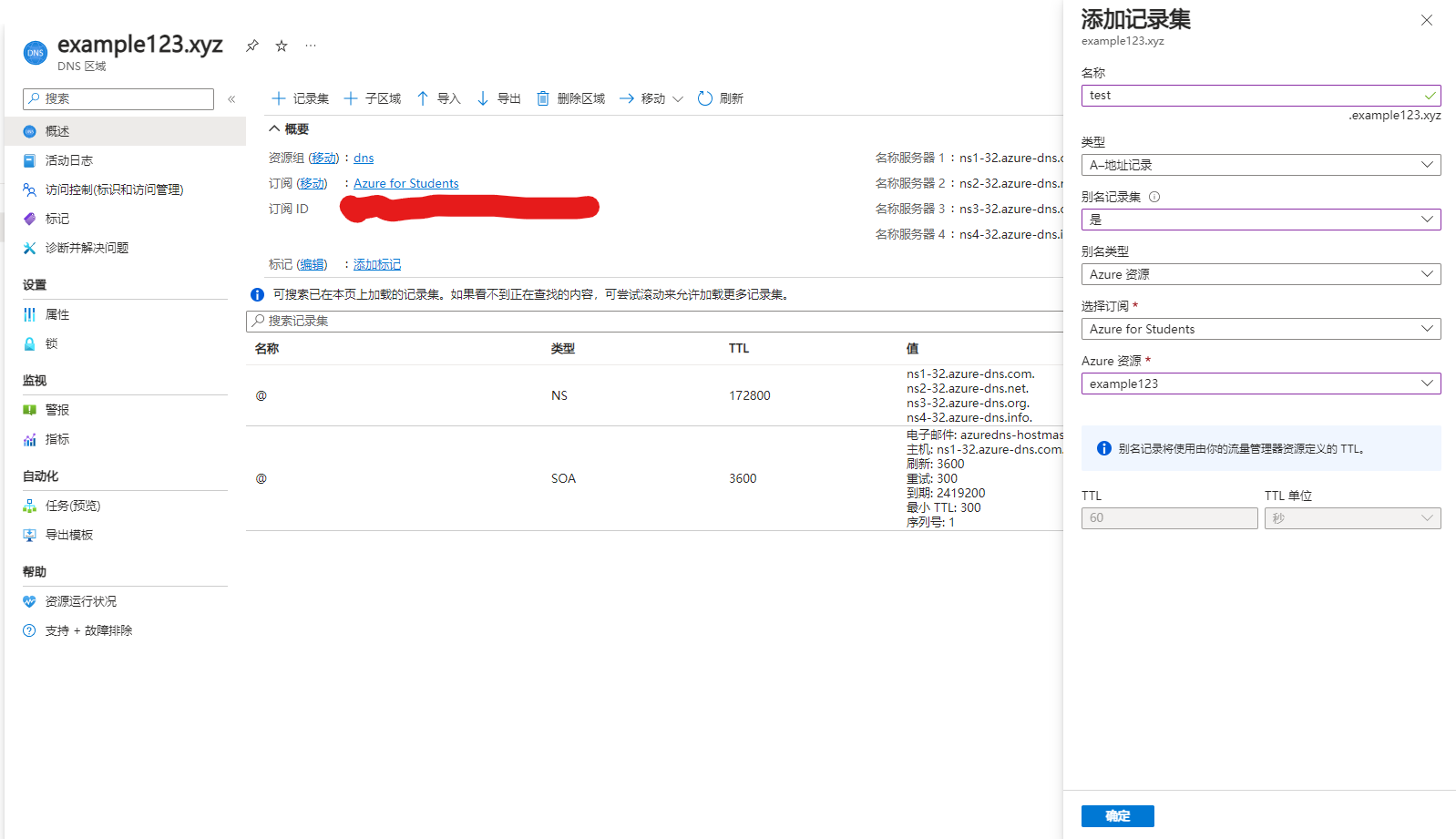Collapse the 概要 essentials section
Image resolution: width=1456 pixels, height=839 pixels.
[275, 129]
